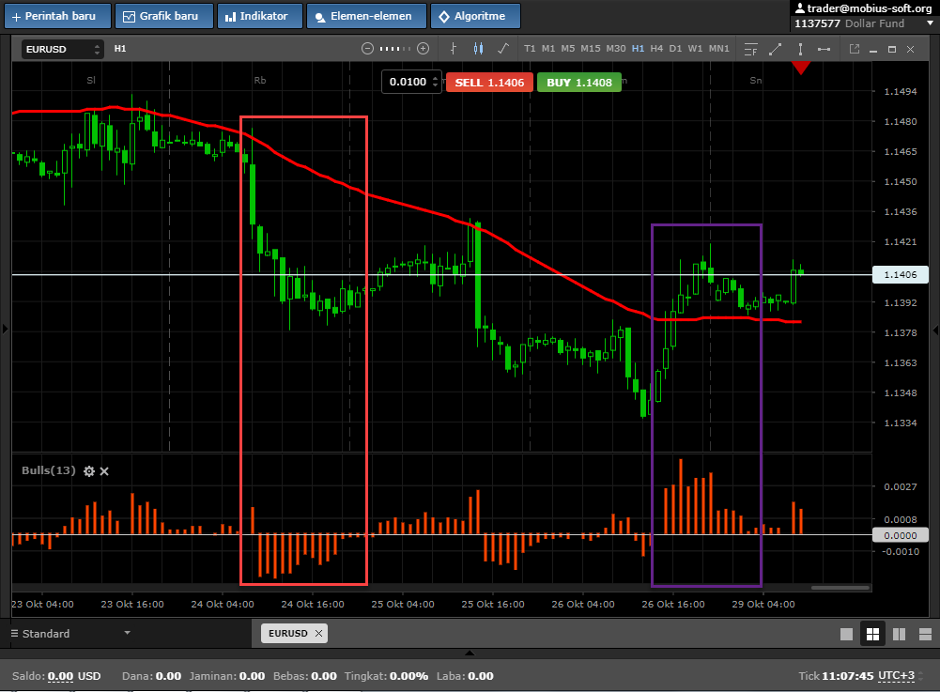Click the Tick 11:07:45 time display

pos(836,676)
